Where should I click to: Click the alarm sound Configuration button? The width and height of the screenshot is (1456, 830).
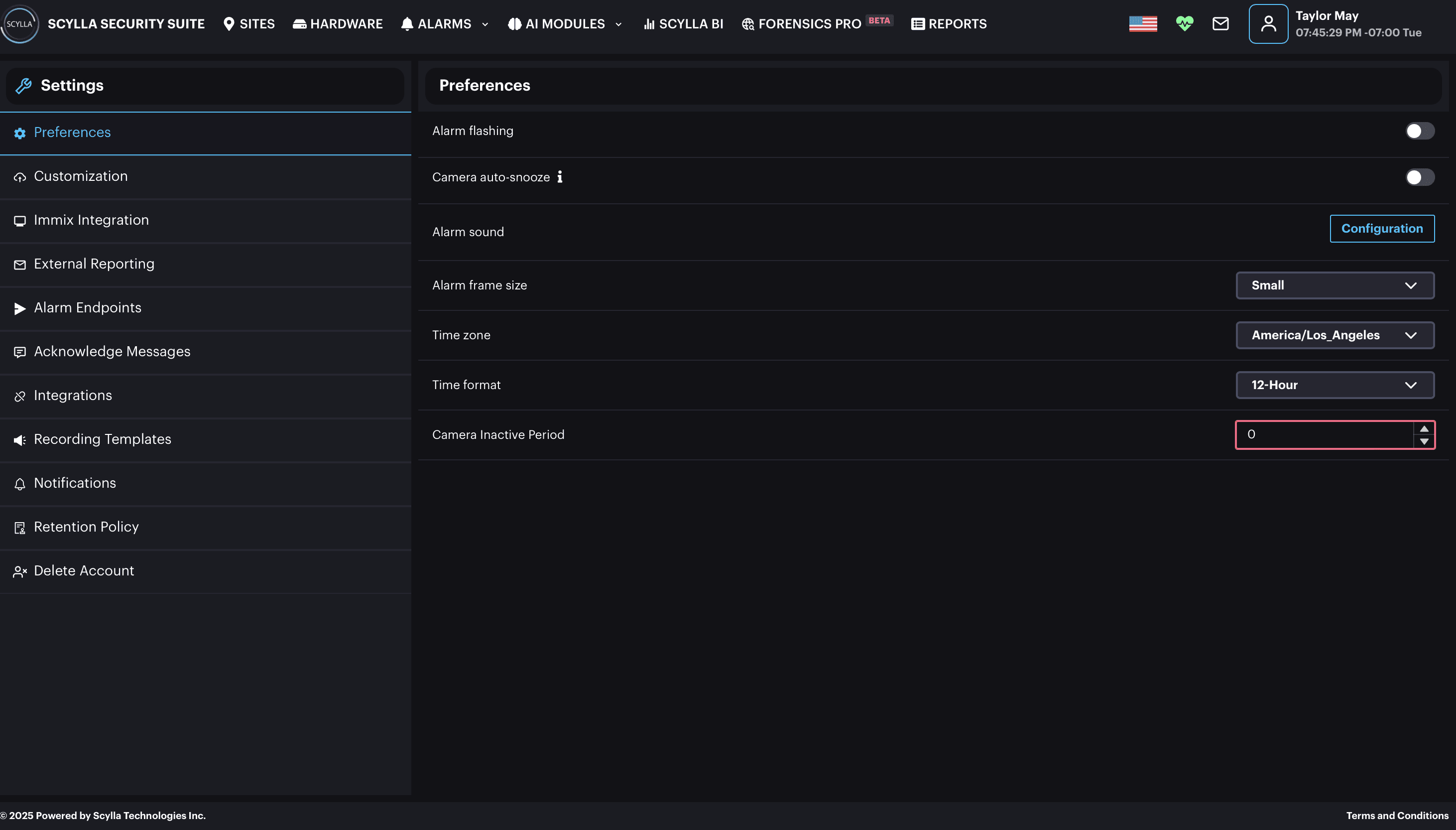coord(1382,229)
